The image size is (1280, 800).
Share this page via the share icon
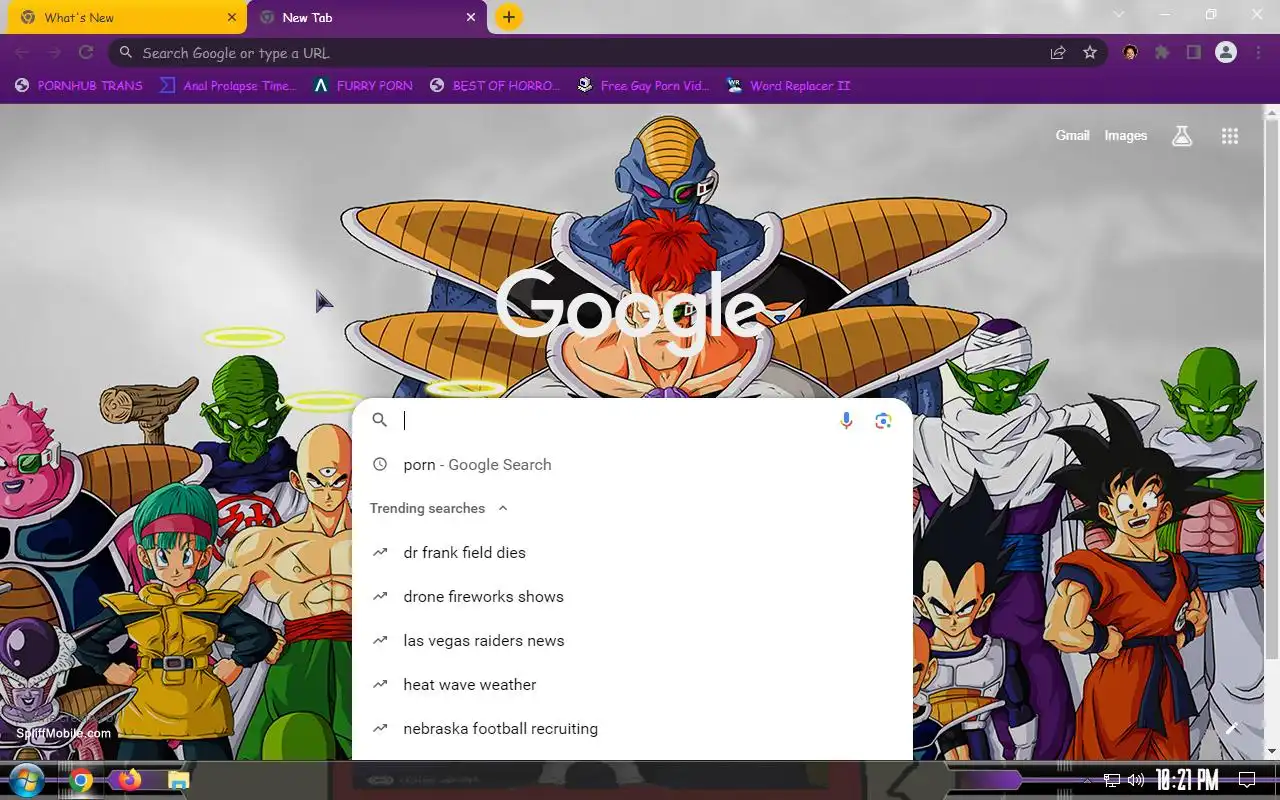tap(1057, 53)
